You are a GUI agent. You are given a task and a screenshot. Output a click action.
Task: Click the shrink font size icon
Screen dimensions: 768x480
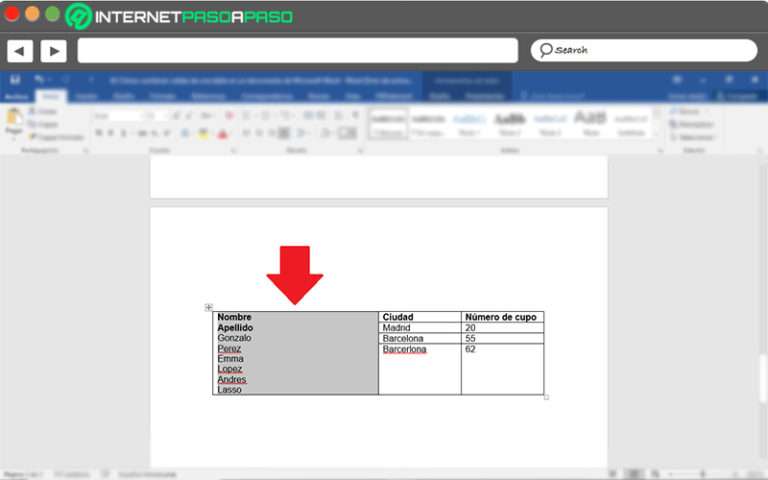click(189, 116)
